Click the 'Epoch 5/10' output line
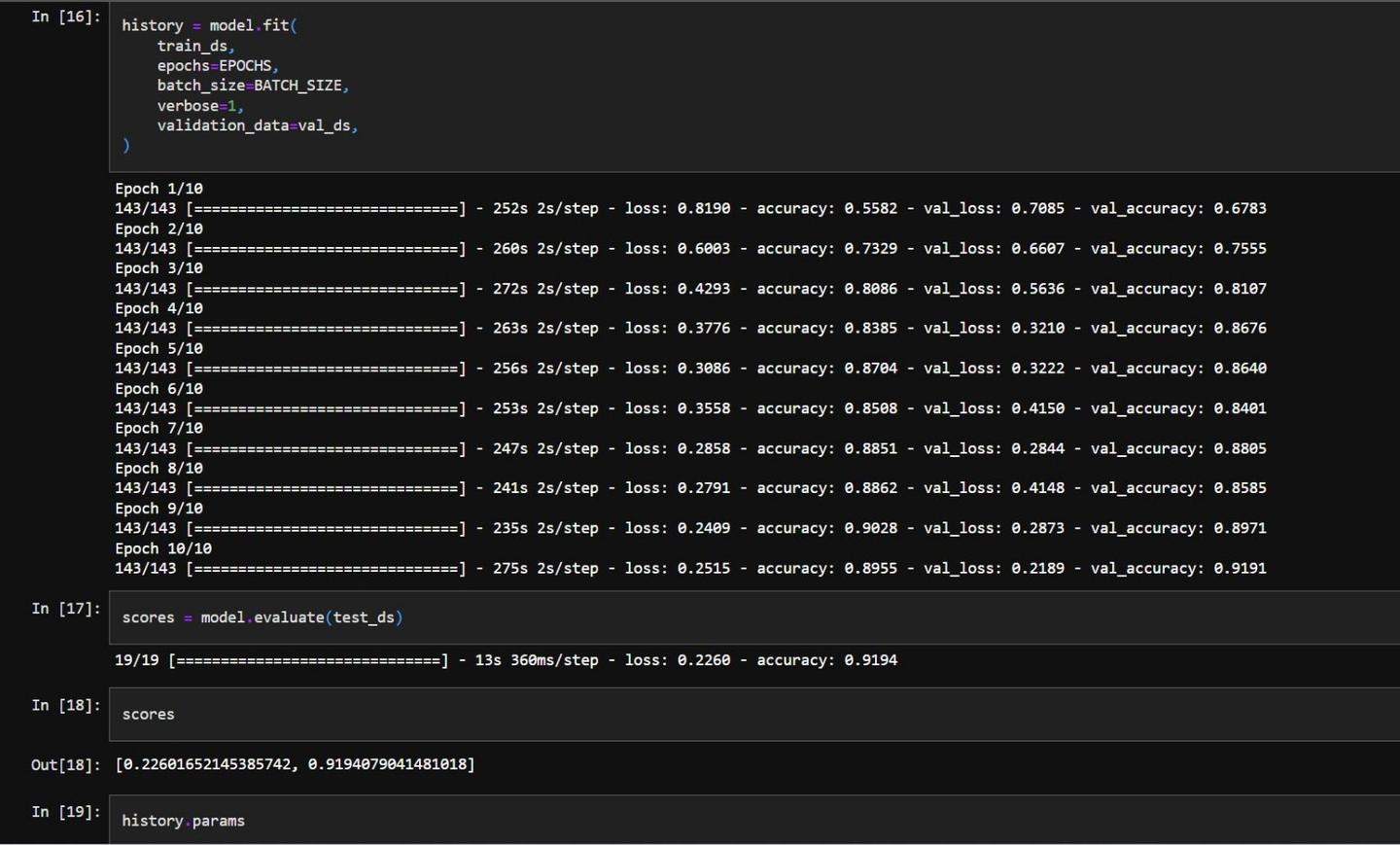The width and height of the screenshot is (1400, 845). pyautogui.click(x=158, y=348)
